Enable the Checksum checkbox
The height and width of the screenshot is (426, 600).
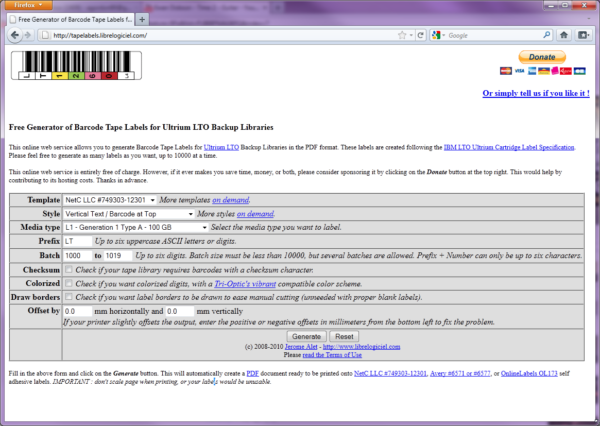coord(68,269)
